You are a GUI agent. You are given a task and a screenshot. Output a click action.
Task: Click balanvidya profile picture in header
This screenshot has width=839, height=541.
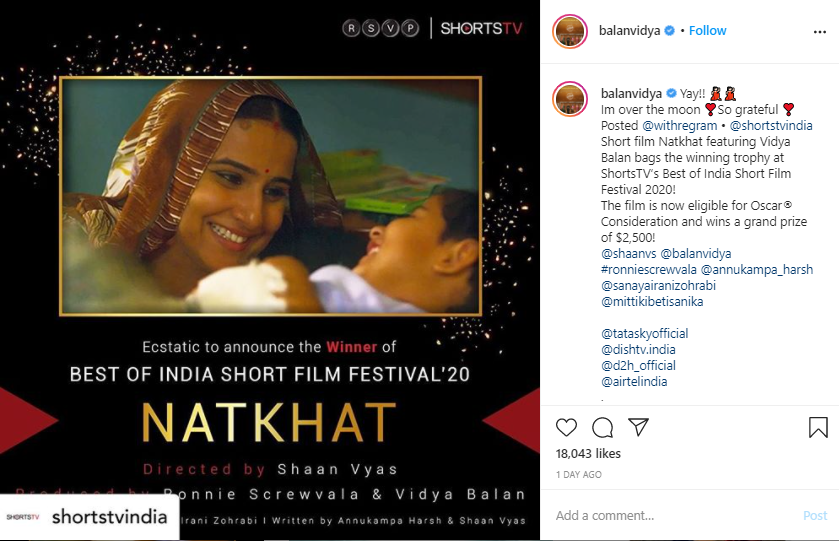569,32
